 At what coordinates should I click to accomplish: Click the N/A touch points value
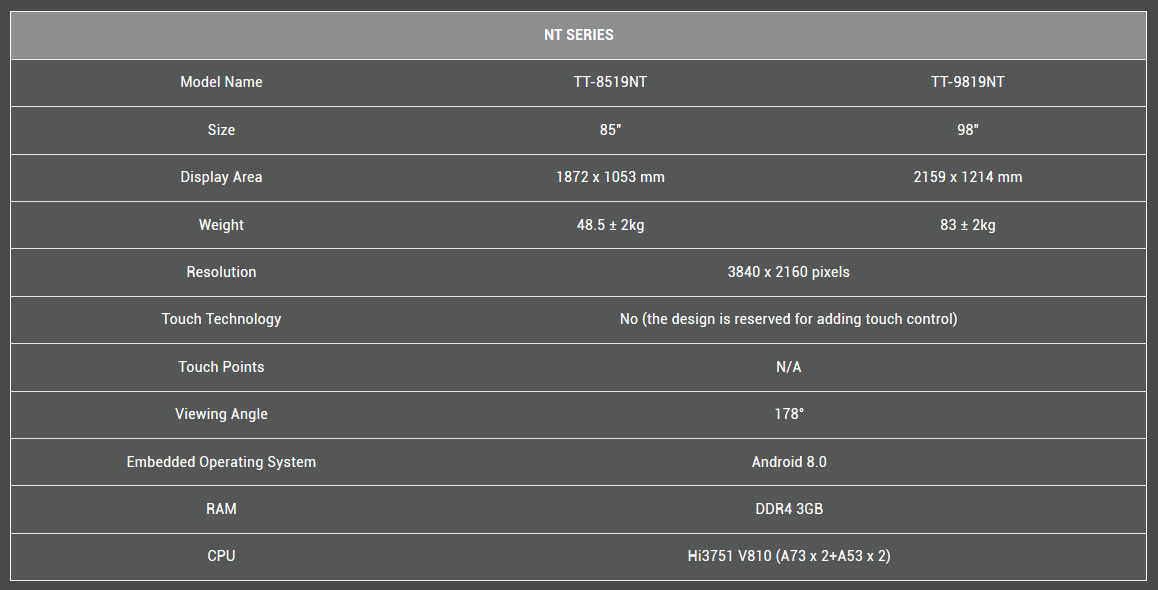click(x=788, y=367)
